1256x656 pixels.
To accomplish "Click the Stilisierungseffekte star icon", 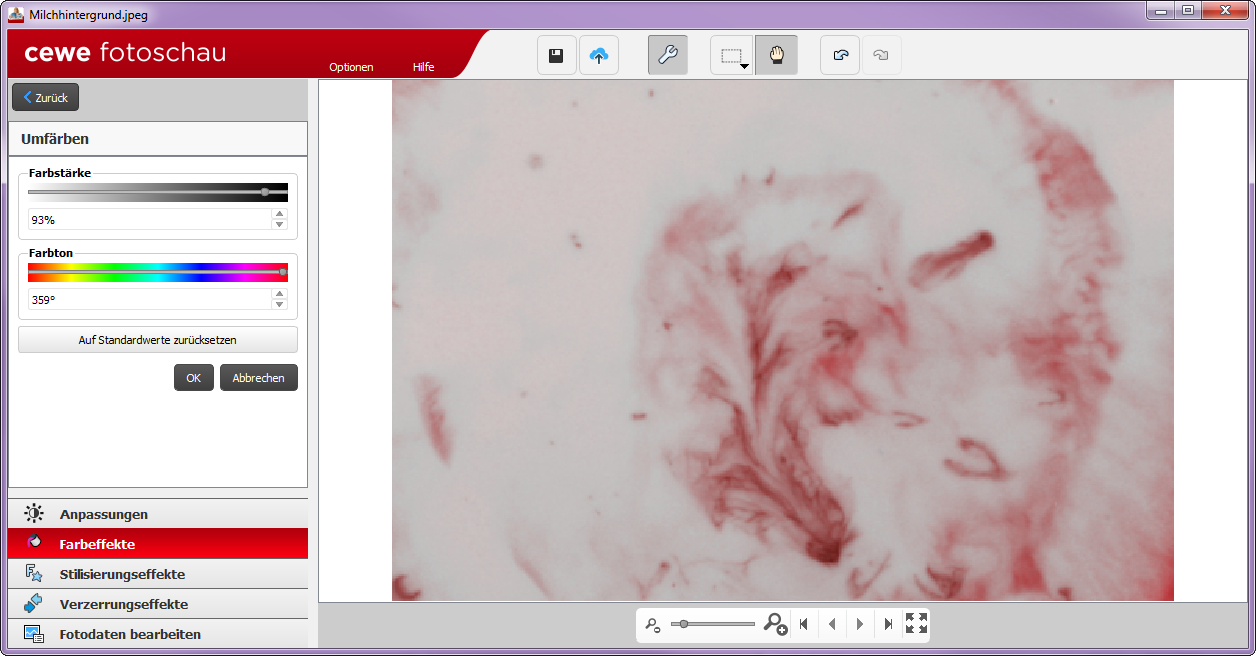I will pos(34,574).
